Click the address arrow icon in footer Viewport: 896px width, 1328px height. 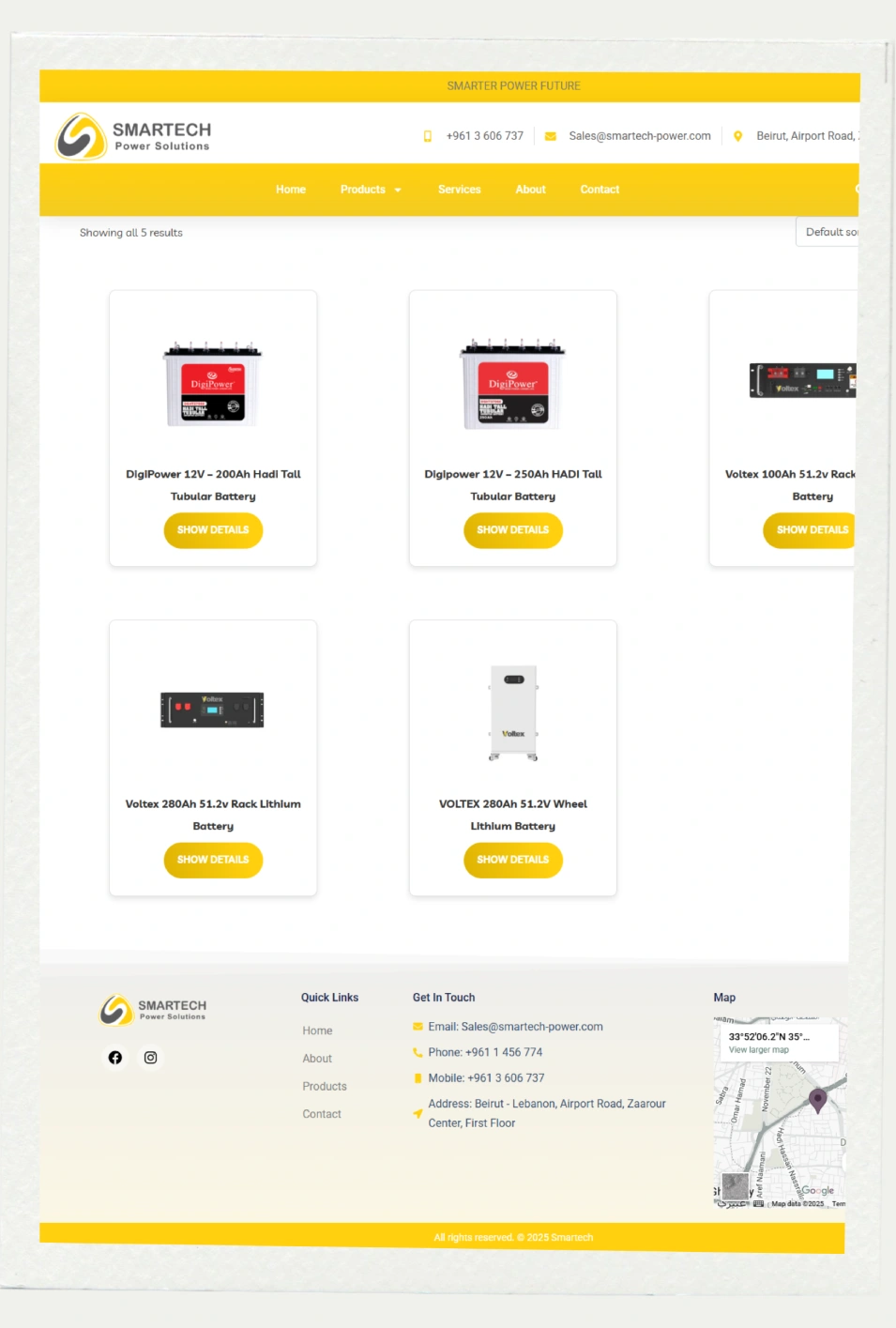tap(418, 1114)
